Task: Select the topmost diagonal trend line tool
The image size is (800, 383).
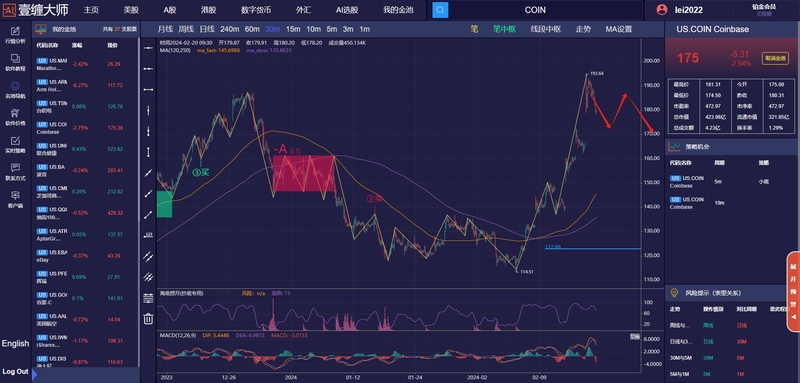Action: tap(148, 173)
